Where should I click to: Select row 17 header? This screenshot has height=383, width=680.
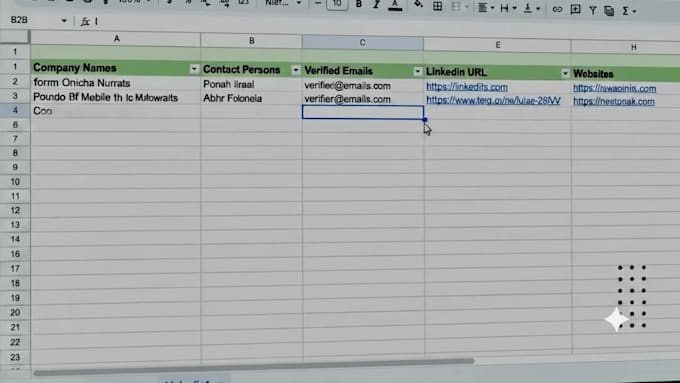(x=15, y=268)
